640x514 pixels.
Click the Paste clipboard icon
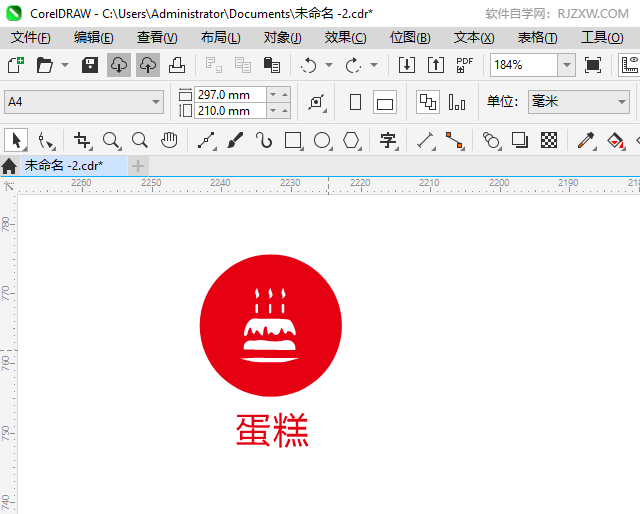pos(271,65)
